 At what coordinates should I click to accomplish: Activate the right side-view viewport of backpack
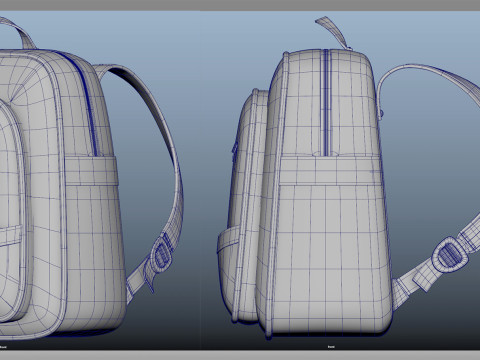click(x=340, y=180)
